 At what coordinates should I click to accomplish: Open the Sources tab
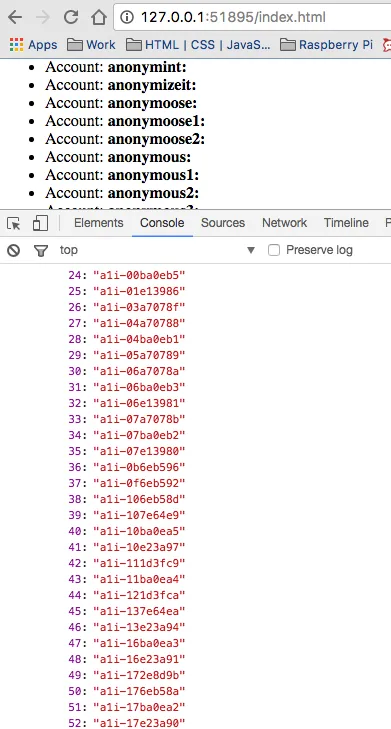pos(223,223)
